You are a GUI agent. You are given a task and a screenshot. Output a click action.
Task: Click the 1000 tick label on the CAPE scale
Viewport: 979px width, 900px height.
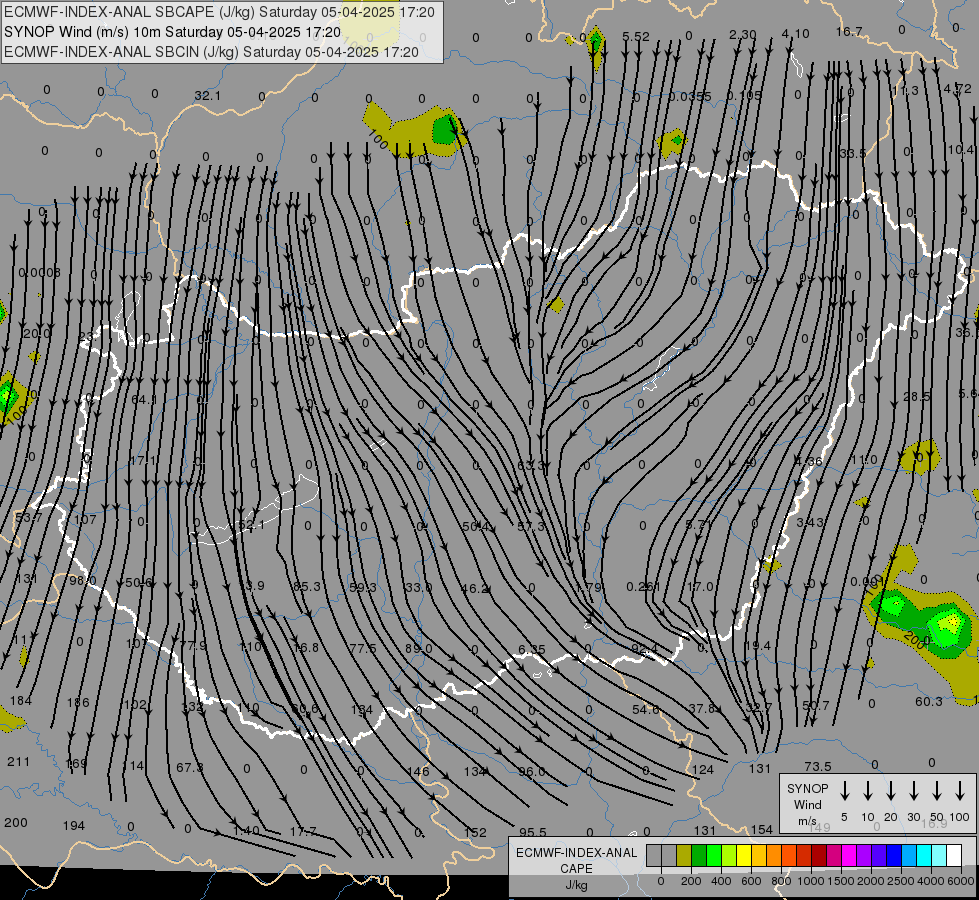coord(810,881)
